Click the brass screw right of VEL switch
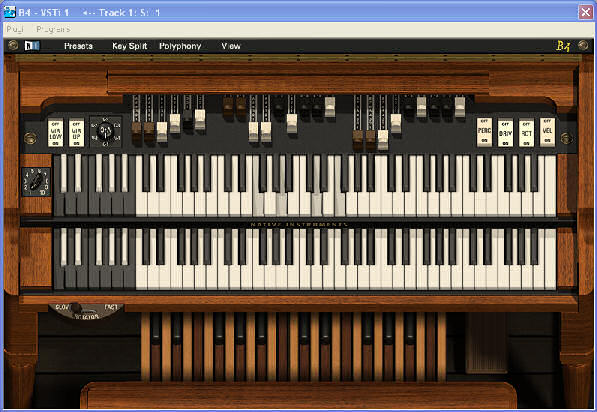 (x=566, y=138)
